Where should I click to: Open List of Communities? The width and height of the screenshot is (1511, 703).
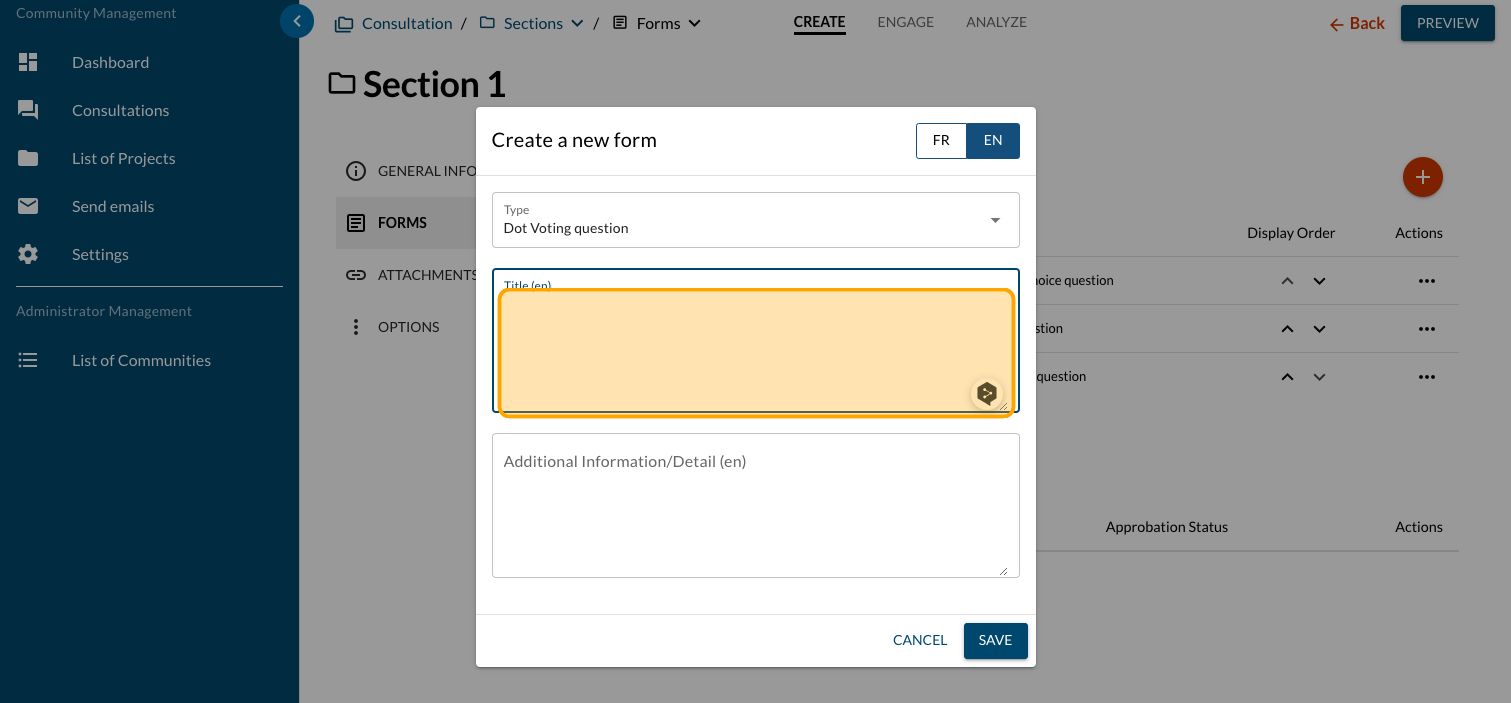point(141,360)
